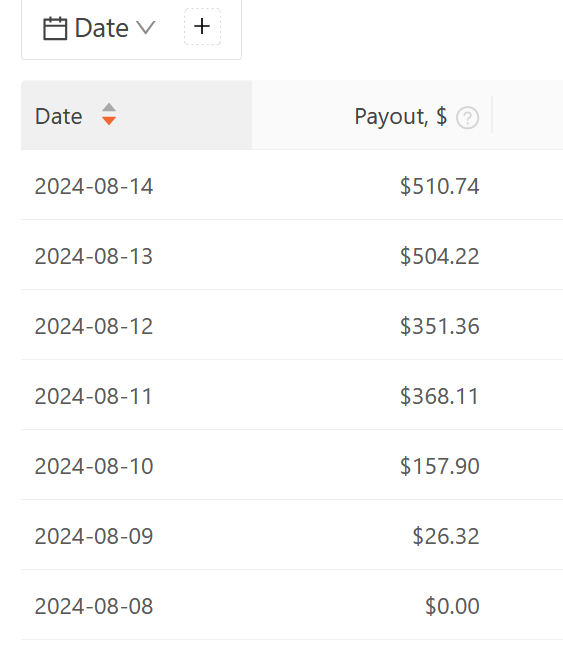Click the $351.36 payout value
Screen dimensions: 563x658
point(439,326)
